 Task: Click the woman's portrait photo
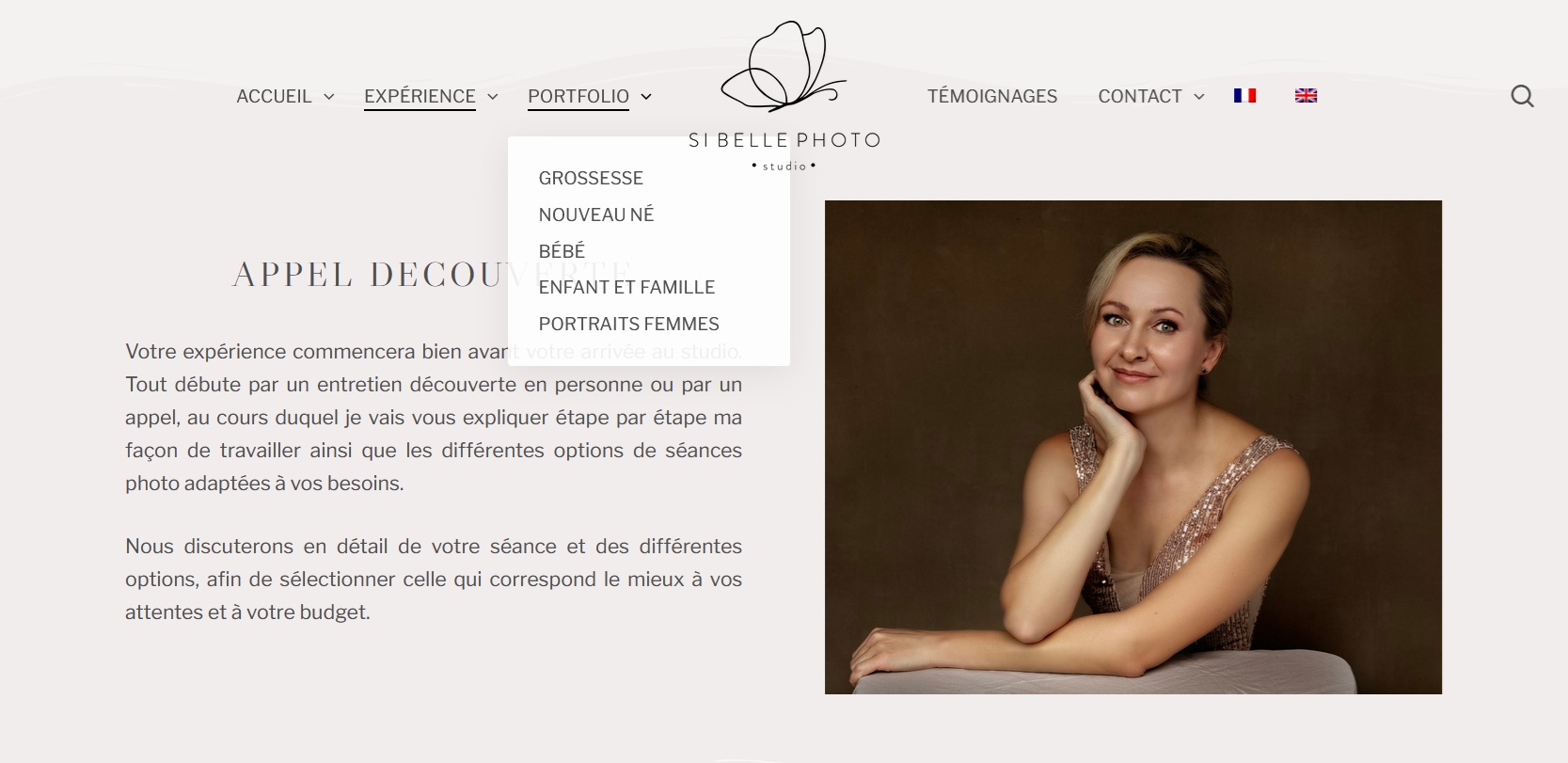pos(1133,447)
